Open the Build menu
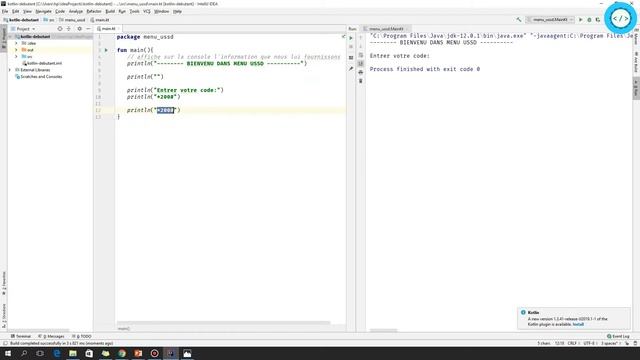 (110, 11)
